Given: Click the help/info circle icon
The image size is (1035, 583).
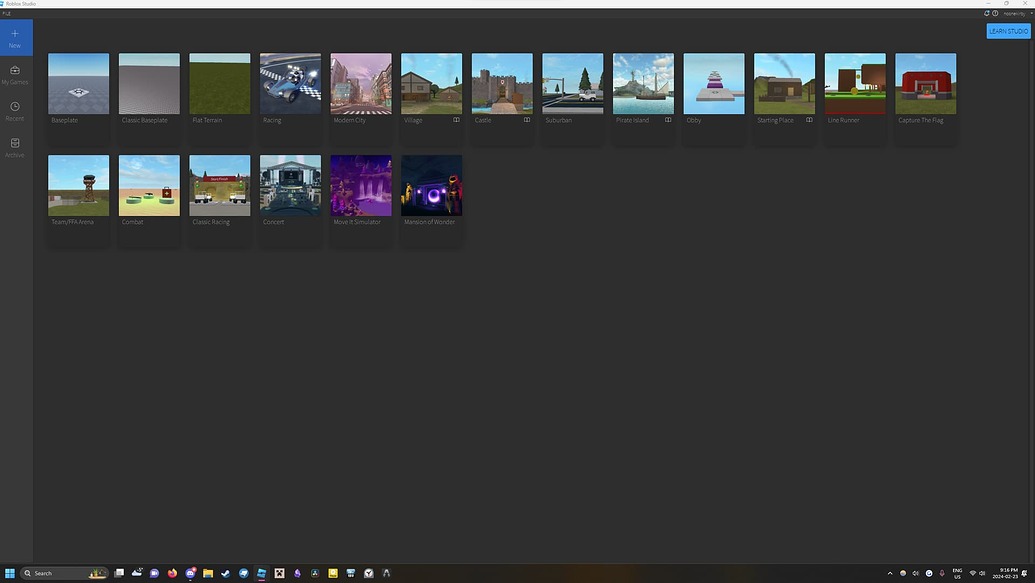Looking at the screenshot, I should pos(995,13).
